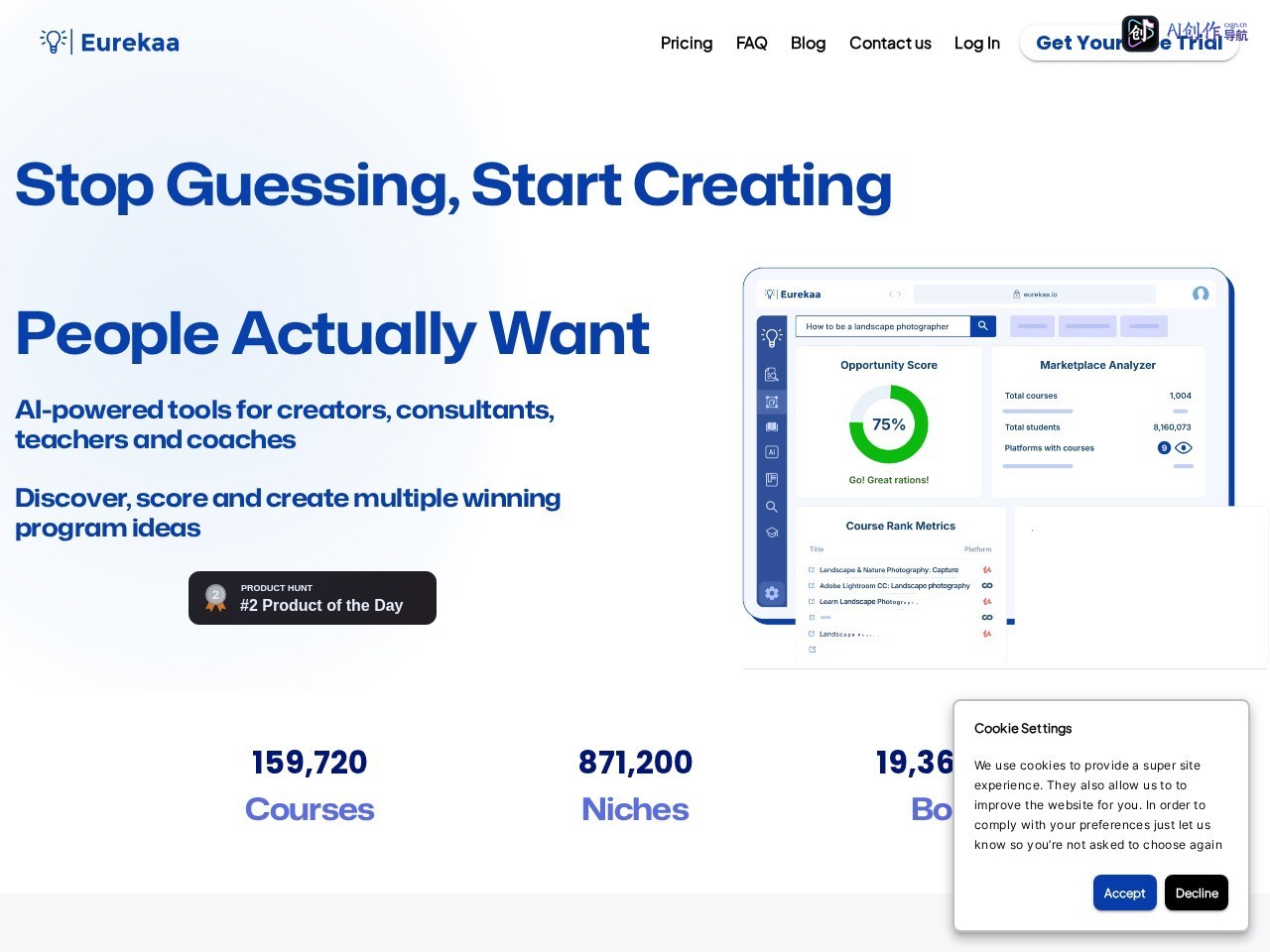Open the graduation cap icon in dashboard sidebar
Viewport: 1270px width, 952px height.
coord(771,533)
